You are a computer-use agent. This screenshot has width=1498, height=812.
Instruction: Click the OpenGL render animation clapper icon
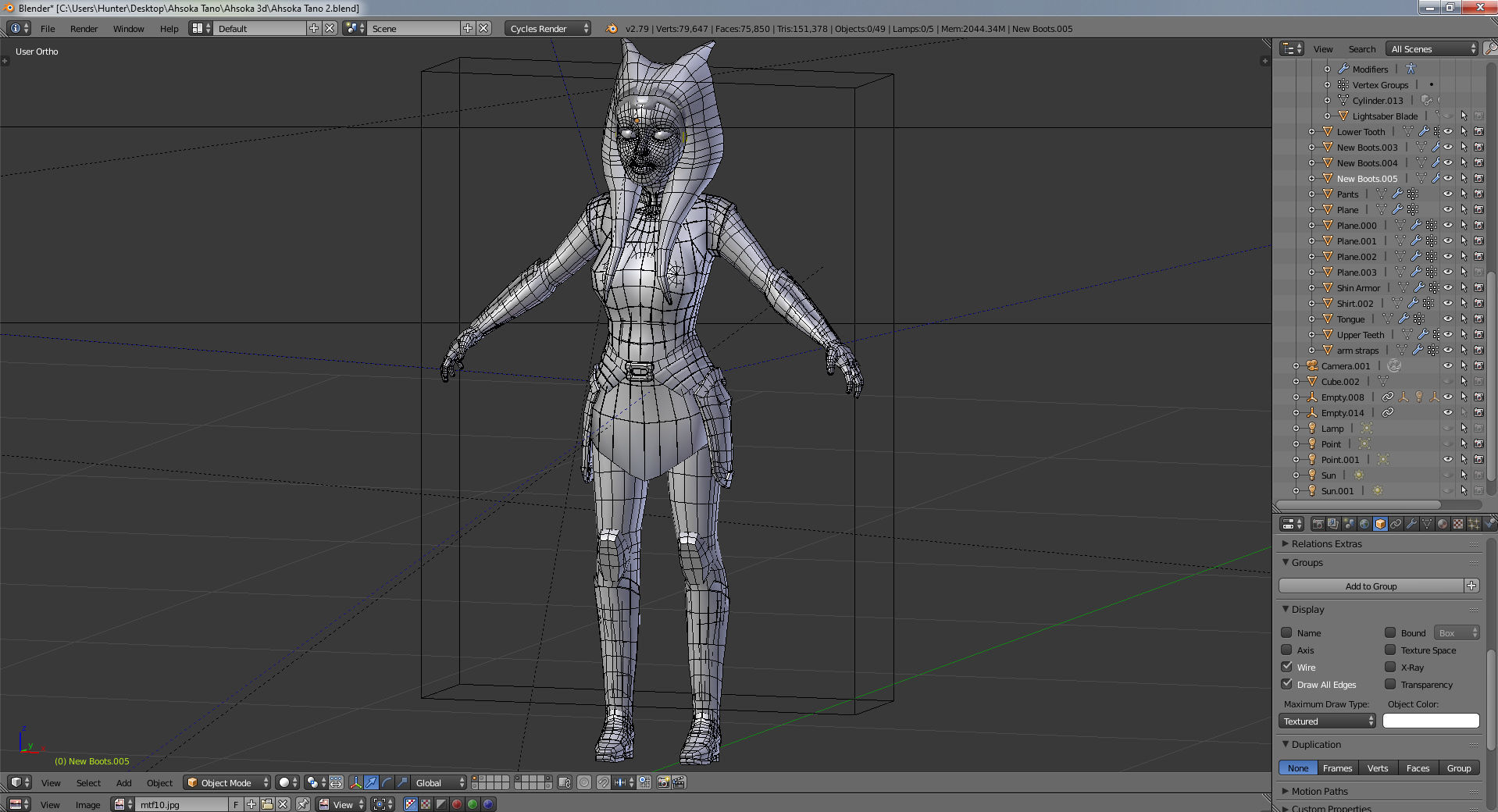pos(679,782)
